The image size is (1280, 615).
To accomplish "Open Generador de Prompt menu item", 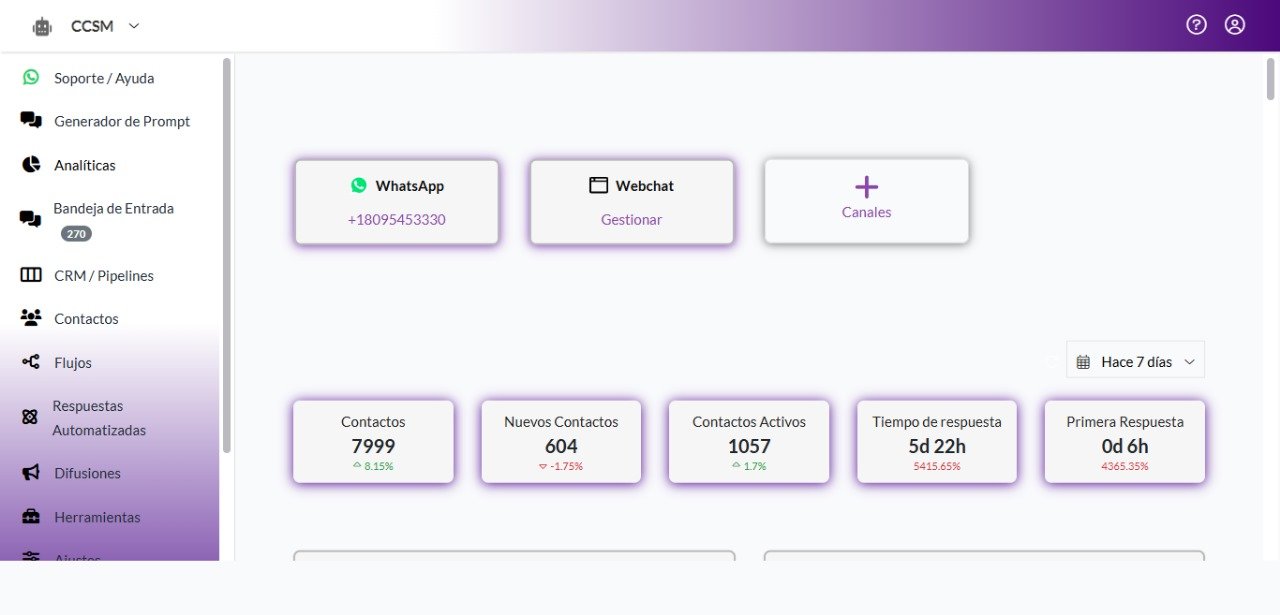I will coord(121,121).
